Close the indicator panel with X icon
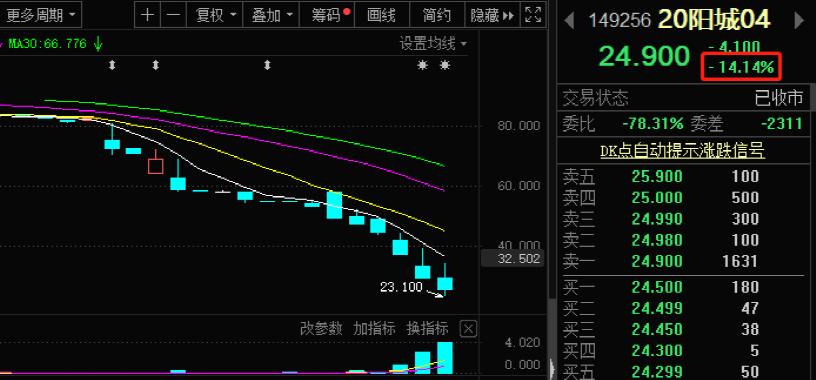Image resolution: width=816 pixels, height=380 pixels. click(468, 328)
